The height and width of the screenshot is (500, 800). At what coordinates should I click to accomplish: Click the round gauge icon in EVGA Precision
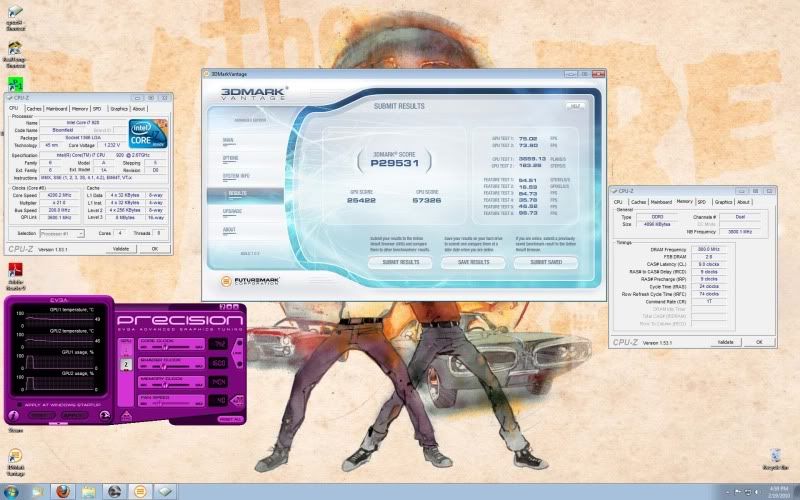105,416
